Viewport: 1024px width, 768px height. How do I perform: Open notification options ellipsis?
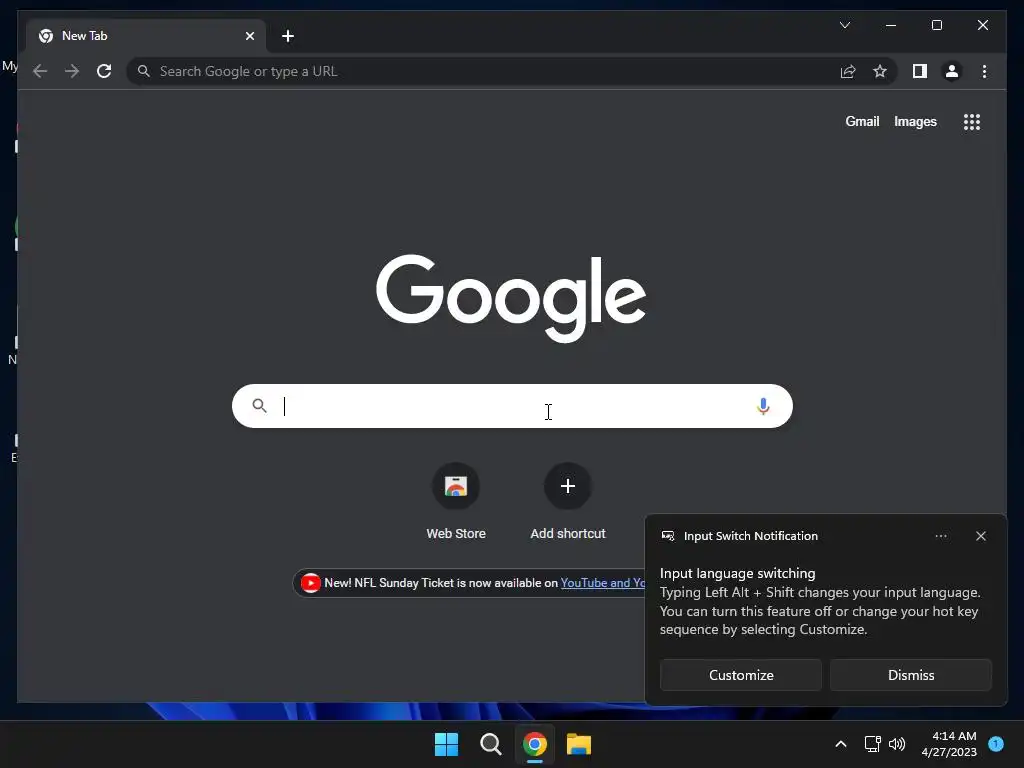pyautogui.click(x=940, y=536)
